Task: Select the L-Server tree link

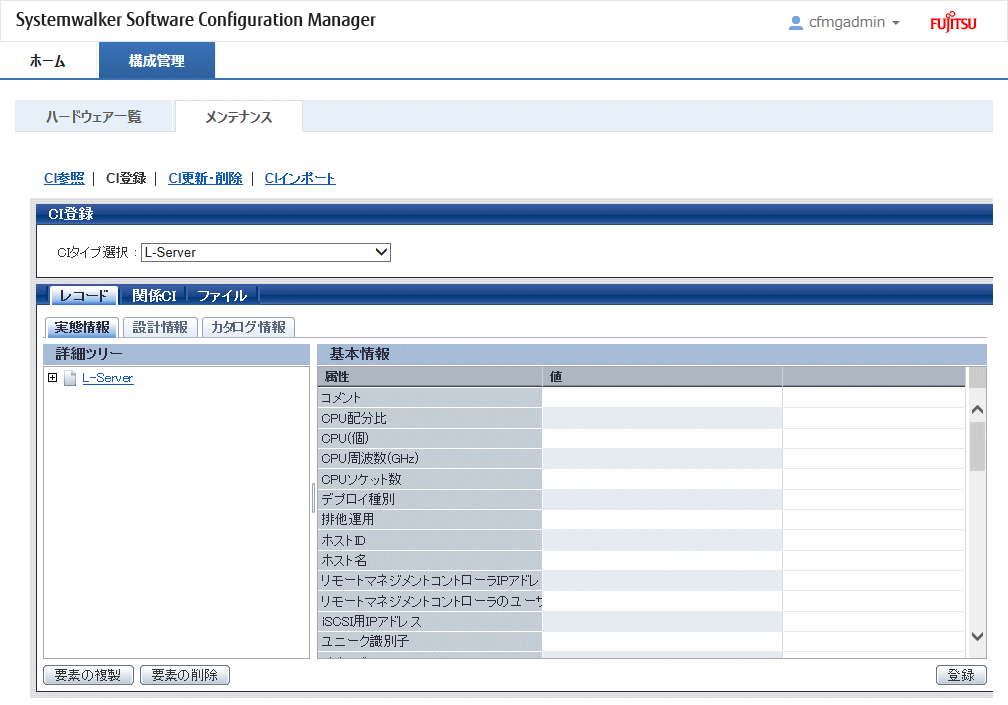Action: [x=107, y=378]
